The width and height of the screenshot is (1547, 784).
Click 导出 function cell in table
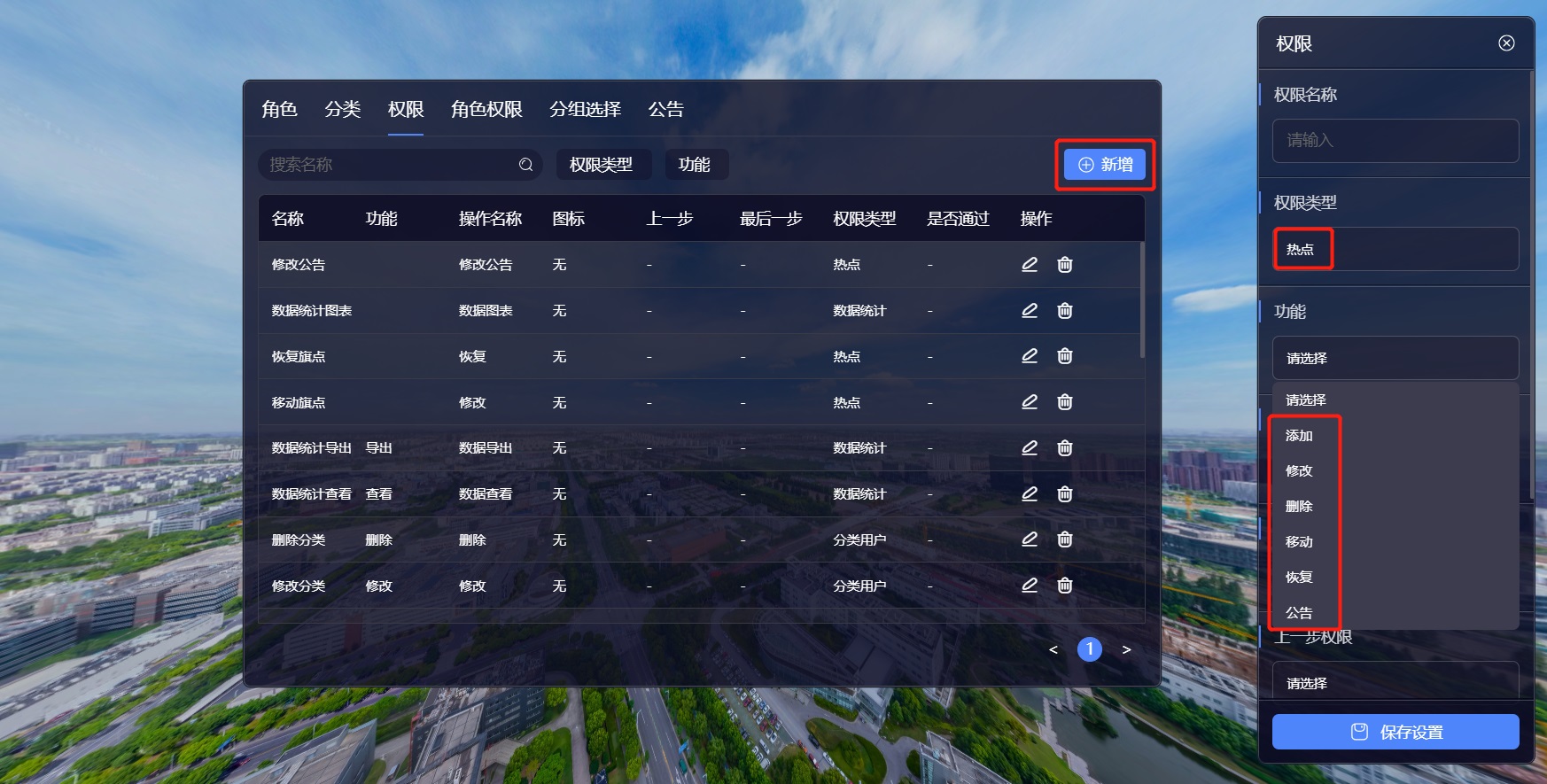[378, 448]
